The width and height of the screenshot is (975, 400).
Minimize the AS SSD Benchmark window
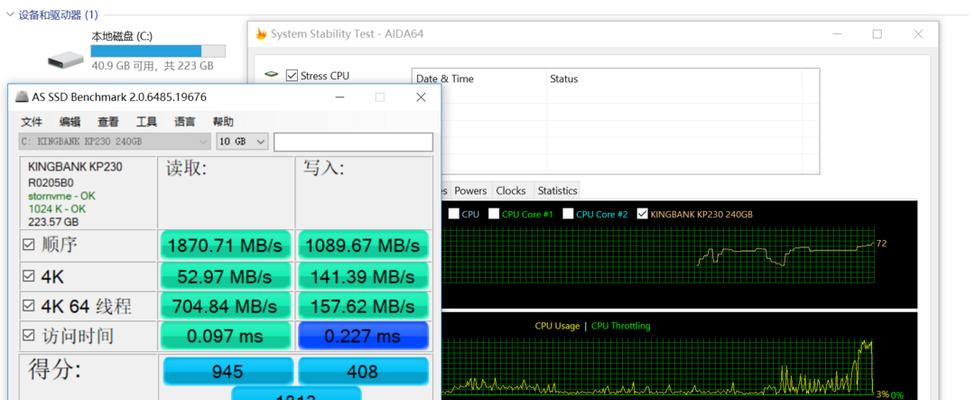tap(339, 97)
